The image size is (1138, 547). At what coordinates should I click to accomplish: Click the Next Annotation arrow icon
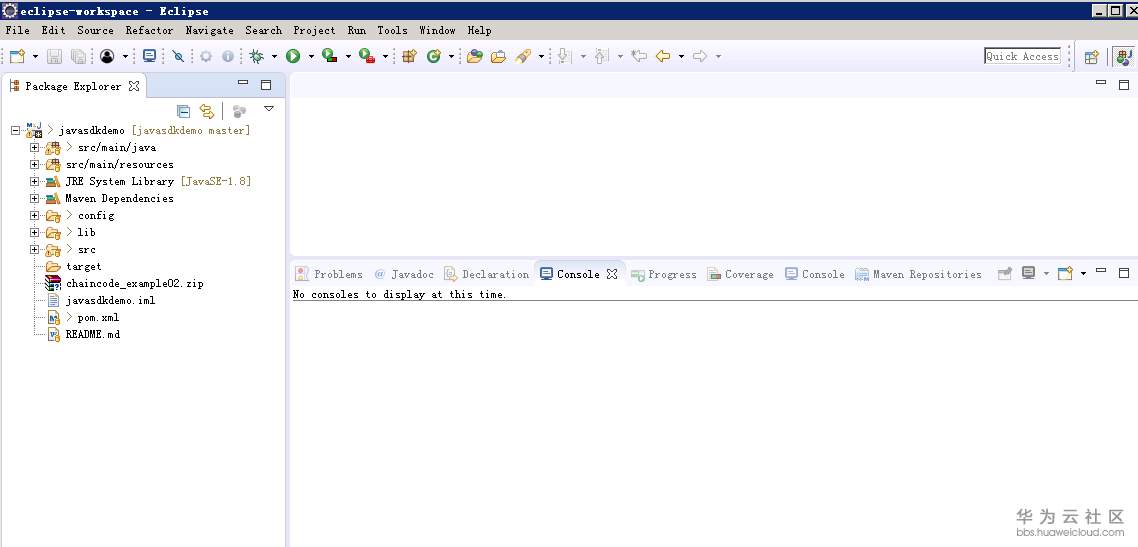pyautogui.click(x=563, y=57)
